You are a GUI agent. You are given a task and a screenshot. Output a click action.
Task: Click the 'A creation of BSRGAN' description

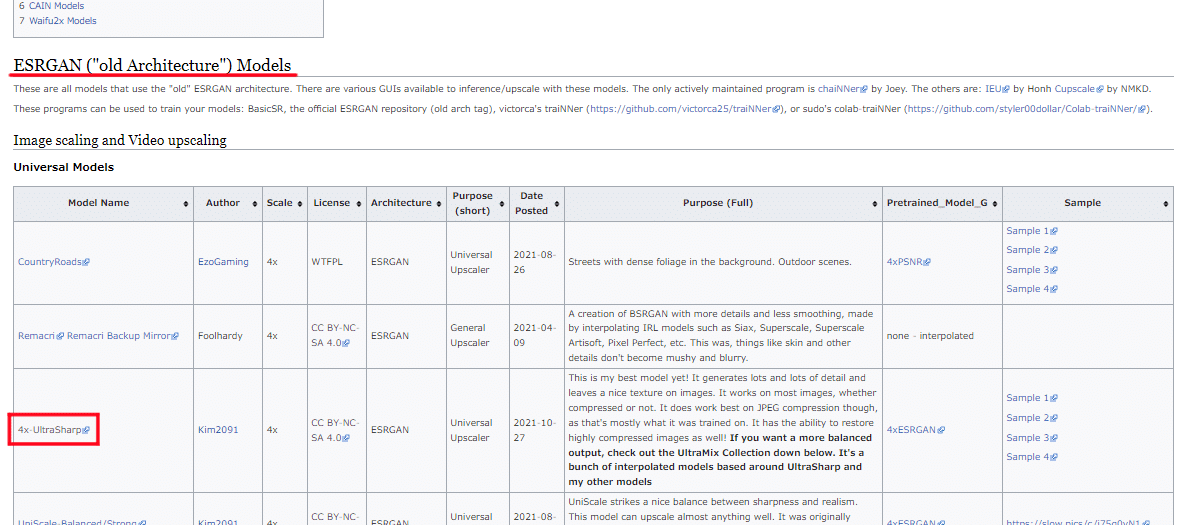pyautogui.click(x=721, y=336)
